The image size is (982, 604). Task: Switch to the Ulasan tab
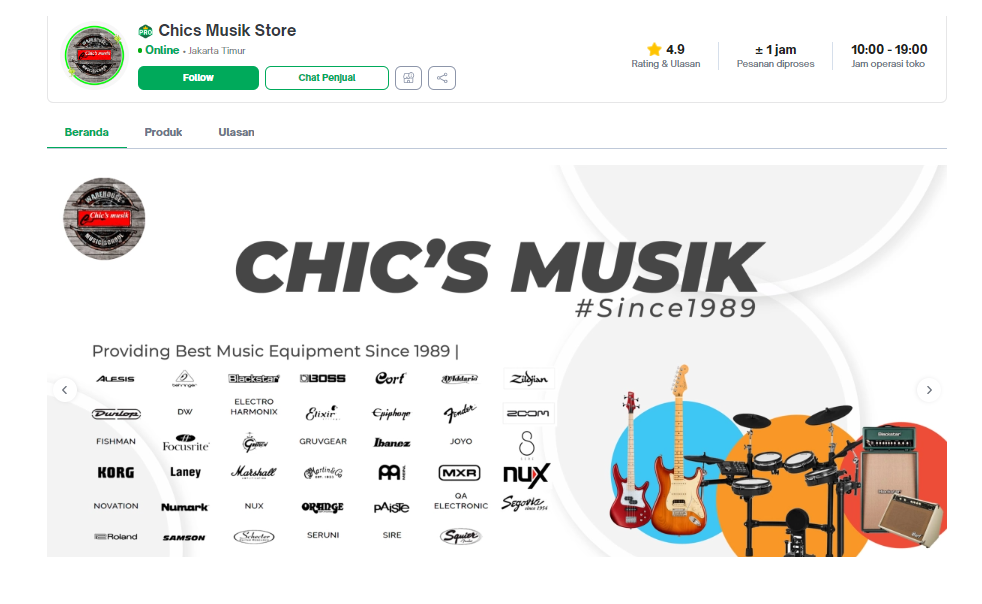click(x=236, y=132)
